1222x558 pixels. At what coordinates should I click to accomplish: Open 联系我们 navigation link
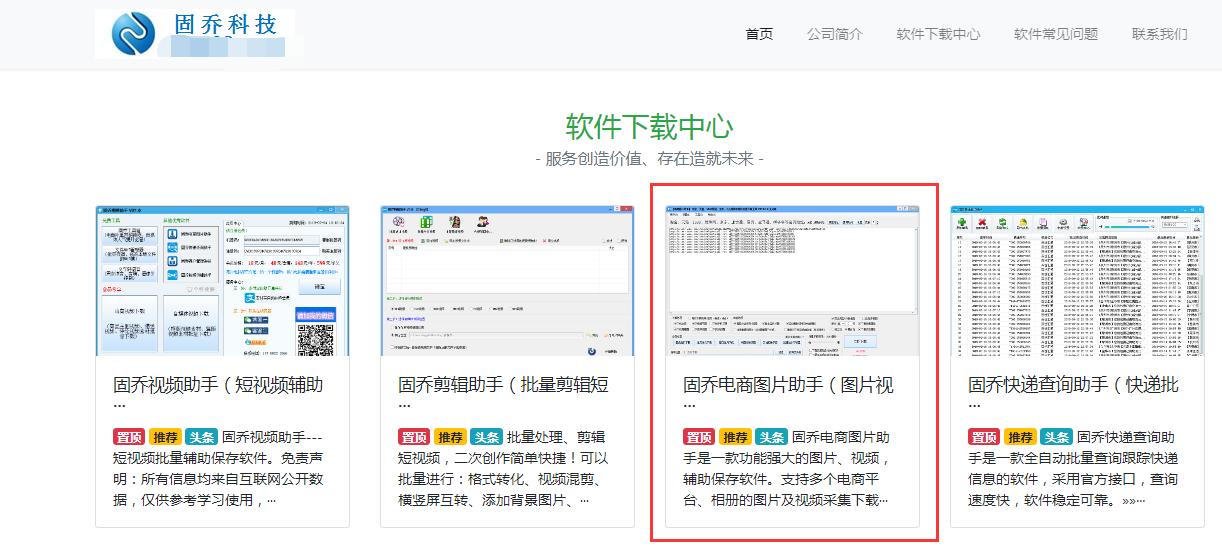(1160, 34)
